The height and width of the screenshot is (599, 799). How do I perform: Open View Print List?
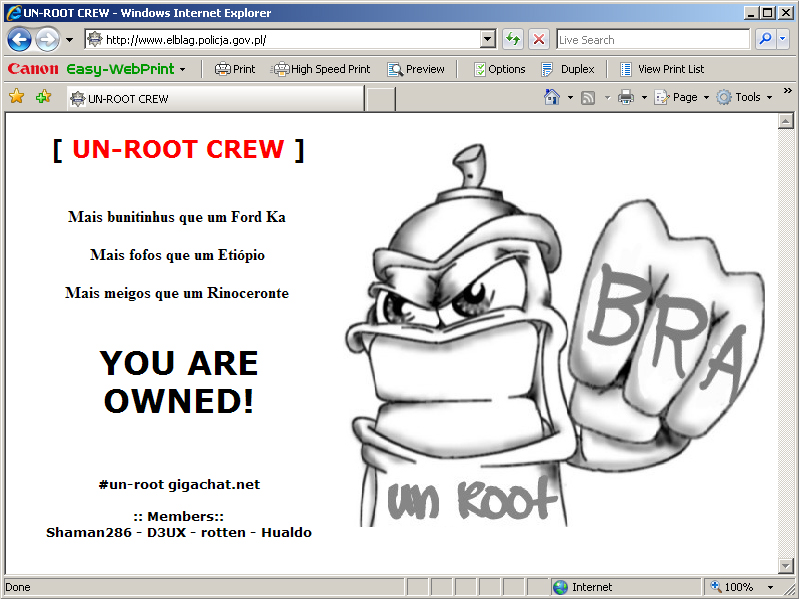click(662, 69)
